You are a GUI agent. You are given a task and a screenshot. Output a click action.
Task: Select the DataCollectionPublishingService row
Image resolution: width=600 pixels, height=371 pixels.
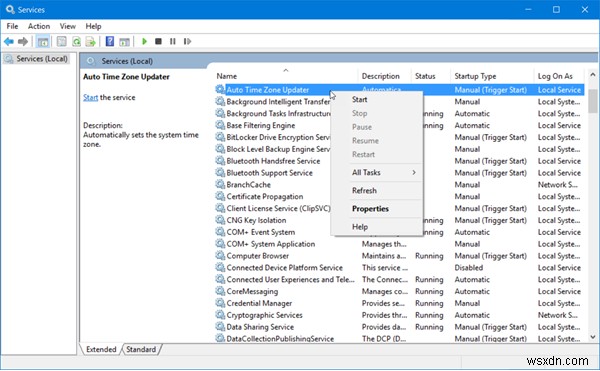coord(399,338)
